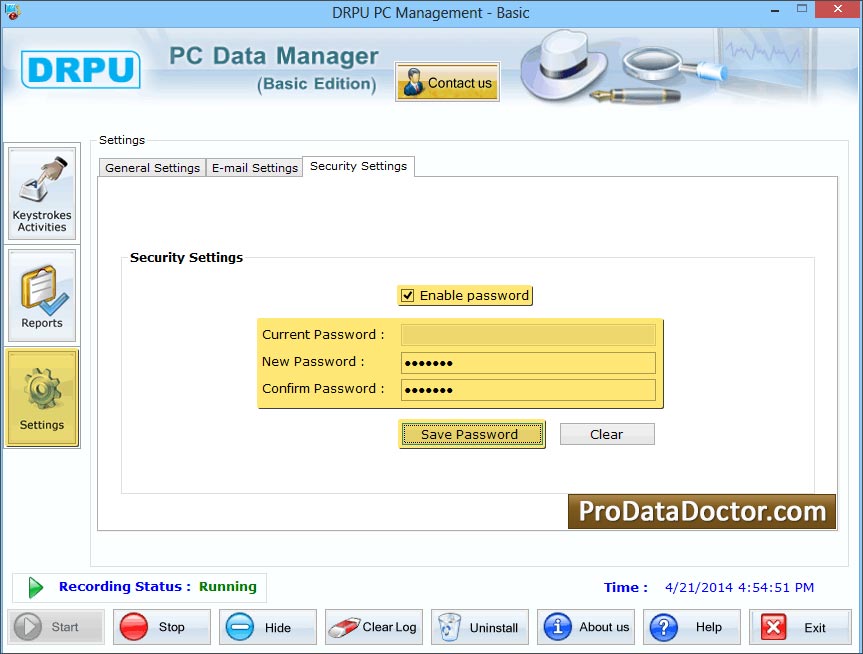Viewport: 863px width, 654px height.
Task: Click the Confirm Password label
Action: (323, 389)
